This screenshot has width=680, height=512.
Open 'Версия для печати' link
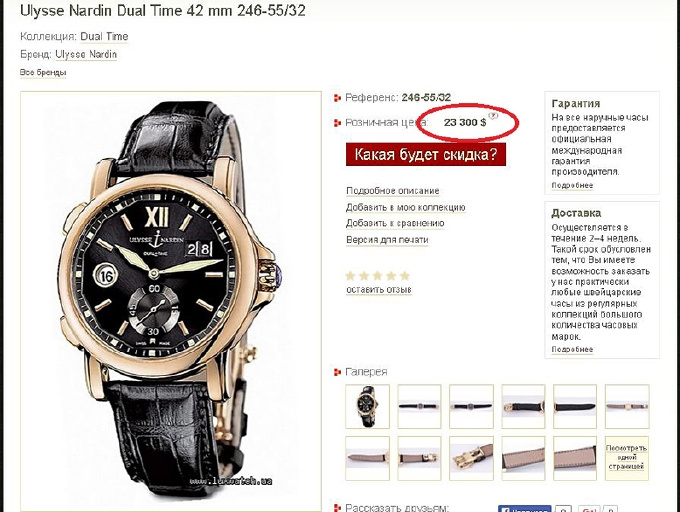(x=387, y=240)
